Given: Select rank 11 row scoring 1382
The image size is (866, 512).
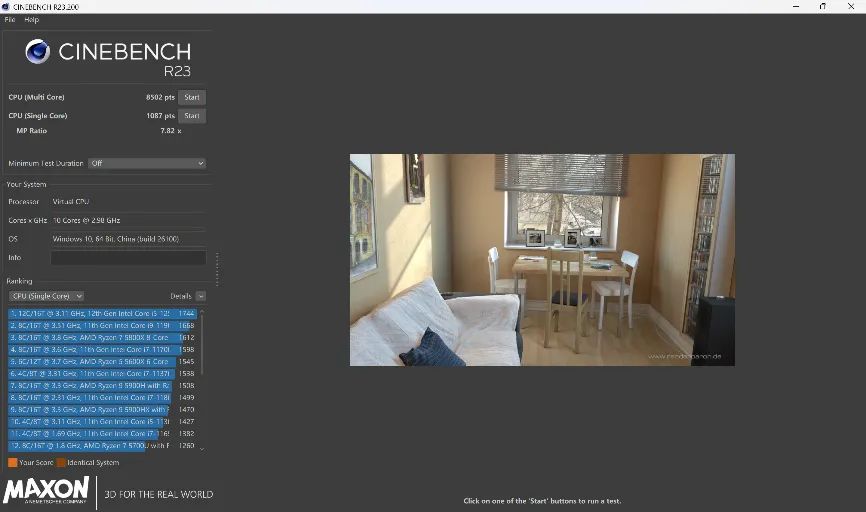Looking at the screenshot, I should click(x=102, y=434).
